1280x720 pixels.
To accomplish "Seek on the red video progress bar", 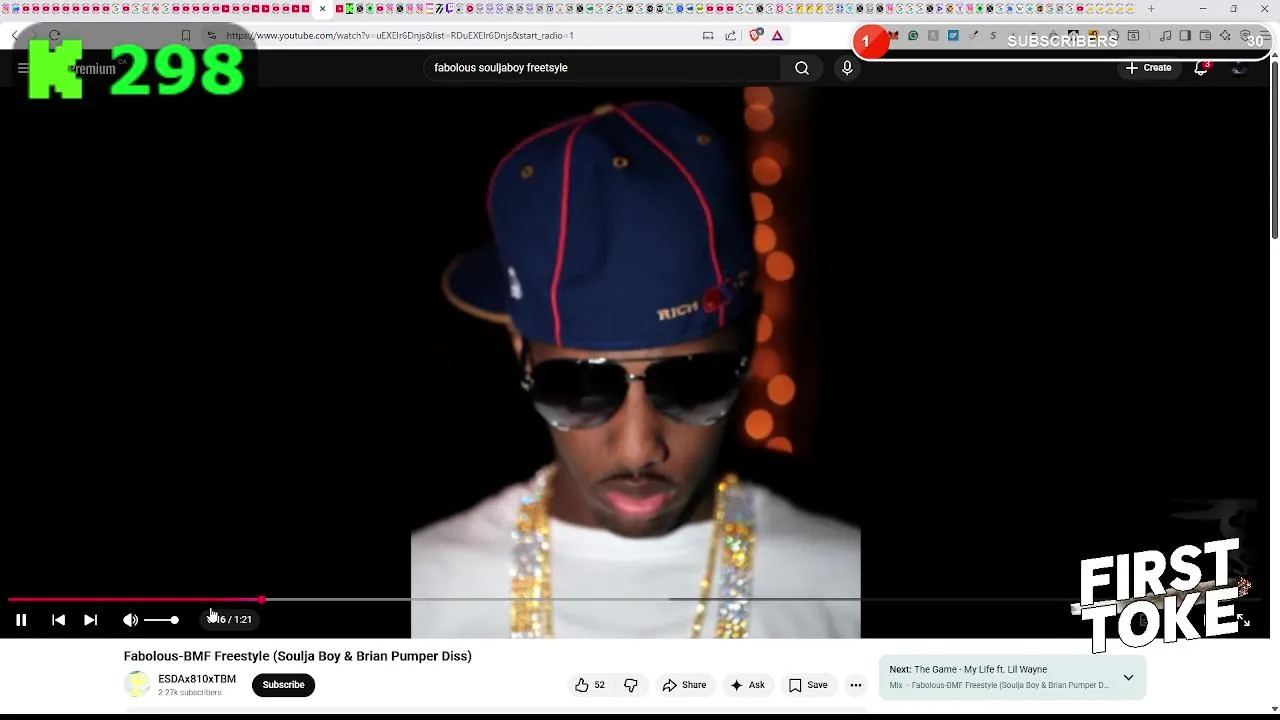I will pyautogui.click(x=135, y=600).
